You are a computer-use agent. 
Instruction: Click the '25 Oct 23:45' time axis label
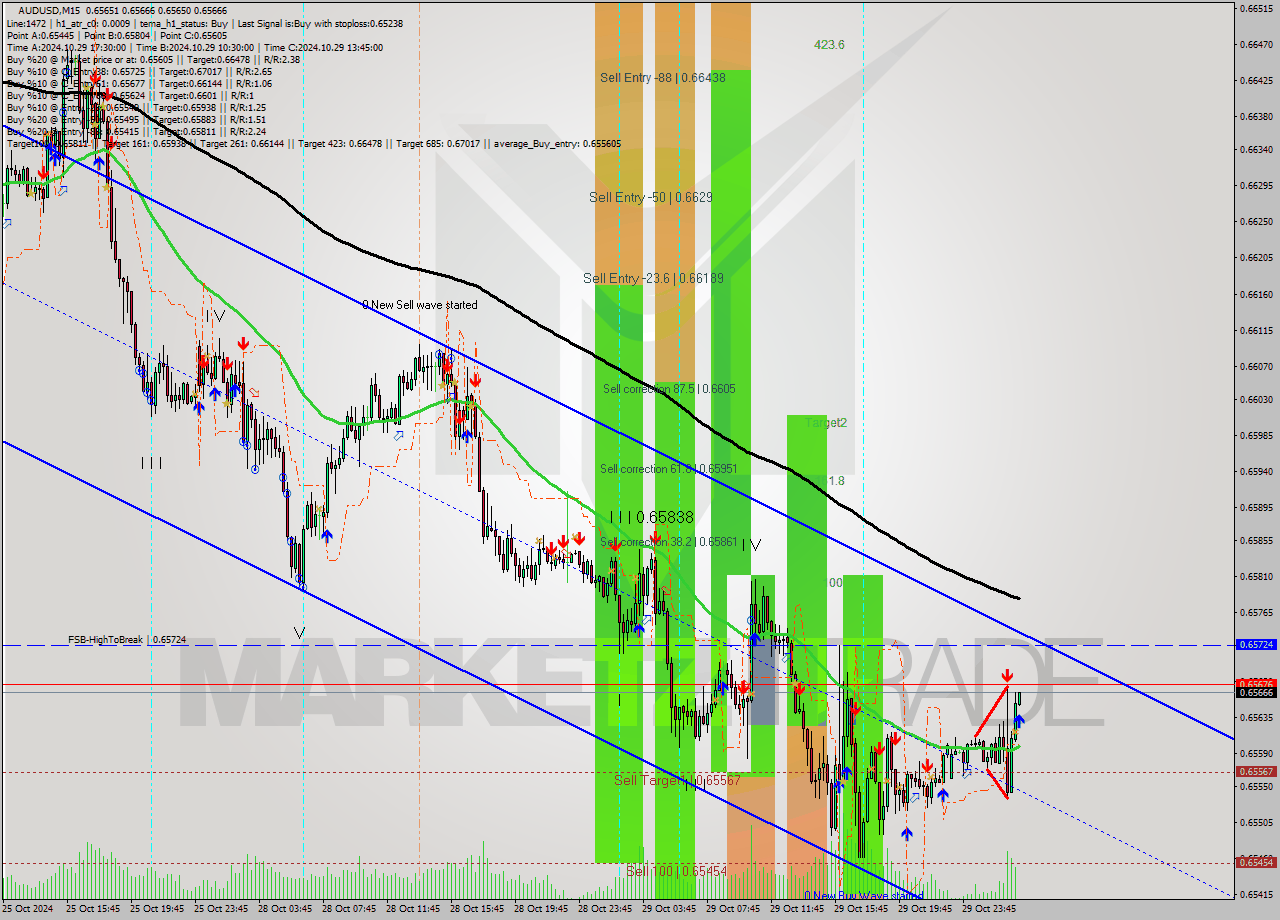(x=219, y=909)
